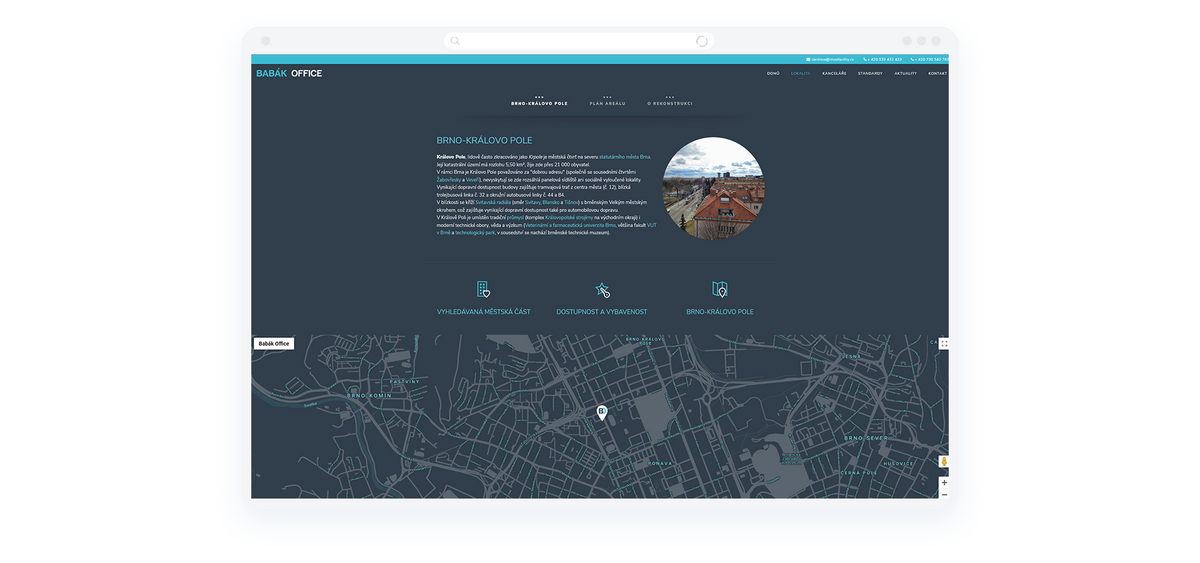The width and height of the screenshot is (1200, 563).
Task: Zoom out the map with minus button
Action: click(x=943, y=494)
